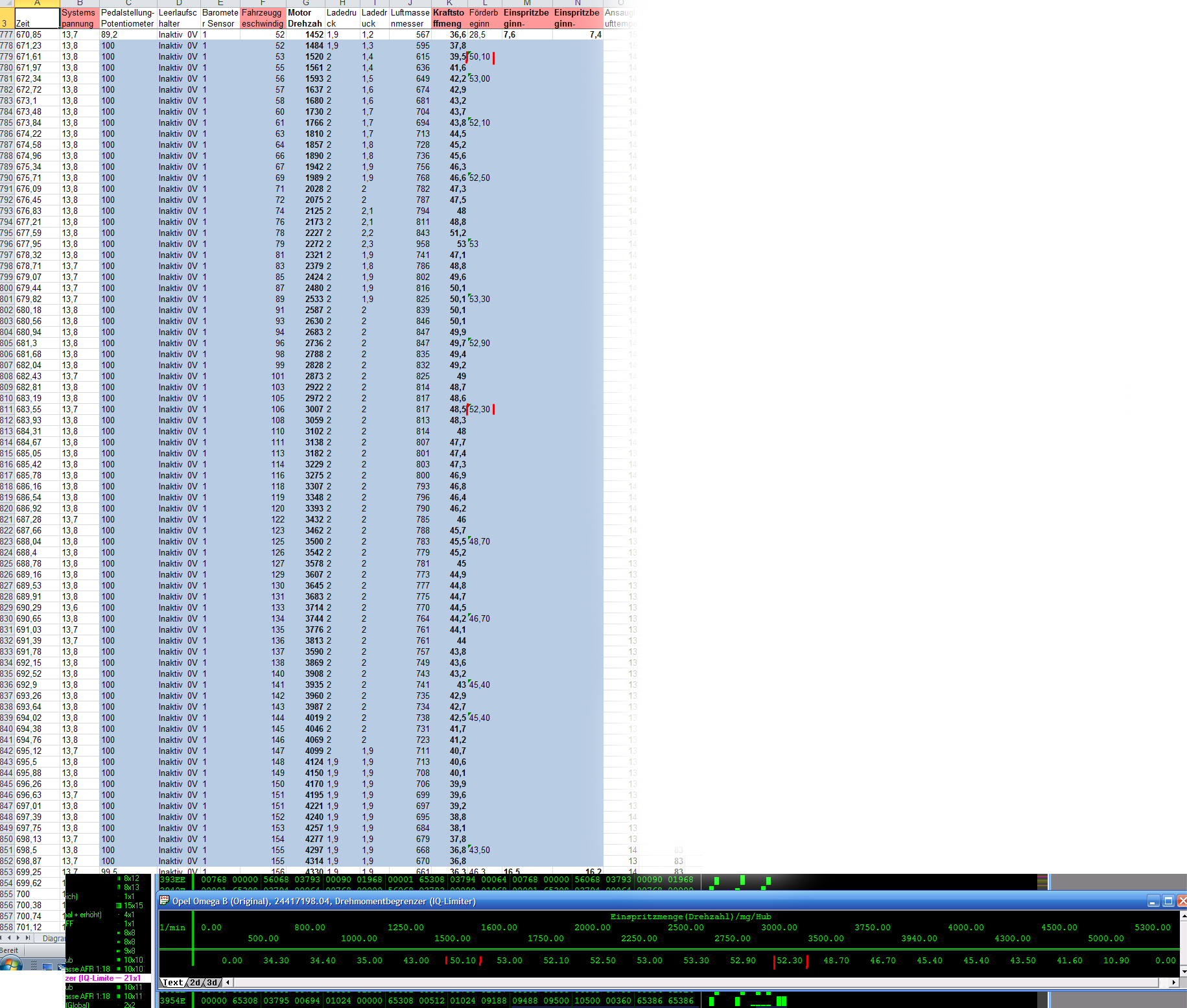This screenshot has width=1187, height=1008.
Task: Click the Bereit status bar text
Action: coord(10,951)
